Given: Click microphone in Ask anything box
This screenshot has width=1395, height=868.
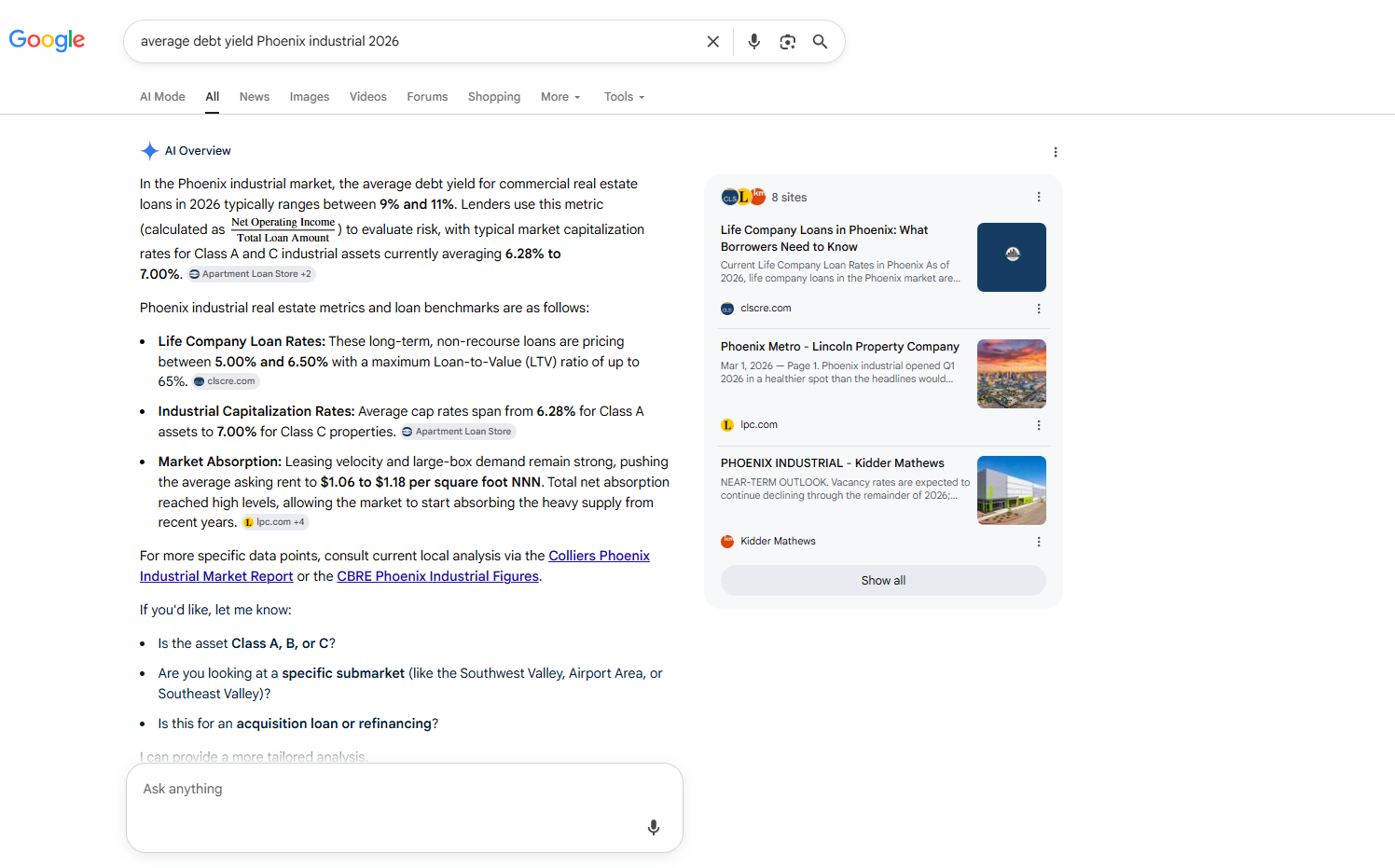Looking at the screenshot, I should click(x=654, y=827).
